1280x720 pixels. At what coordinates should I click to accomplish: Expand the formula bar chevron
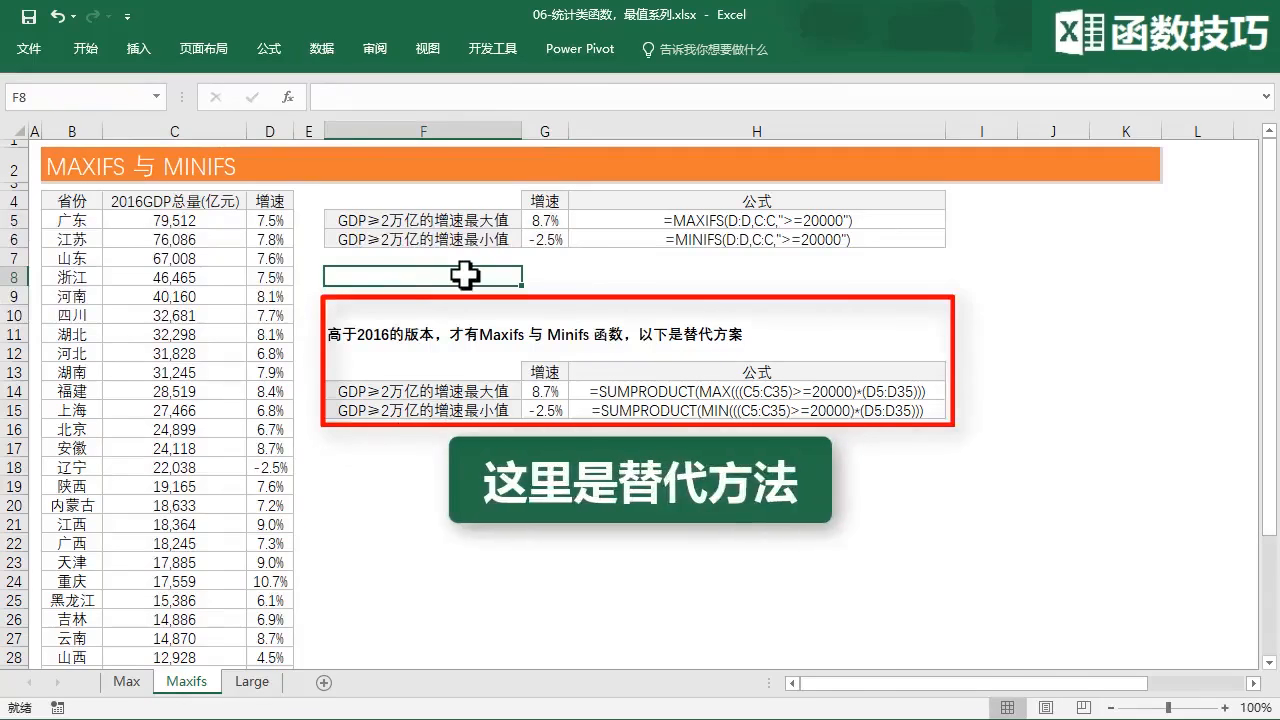(1267, 97)
